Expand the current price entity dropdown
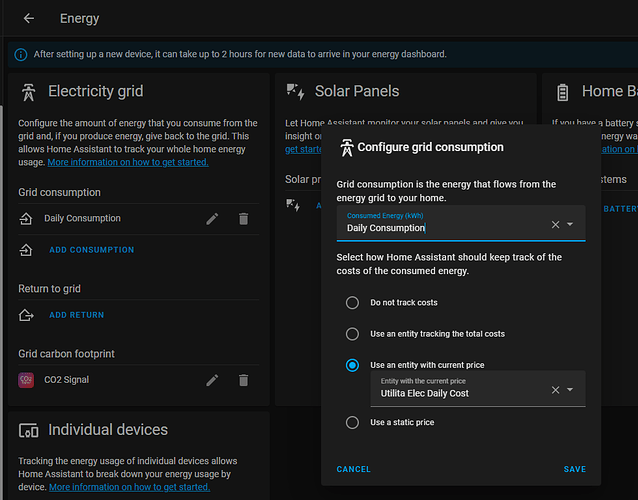 coord(571,390)
